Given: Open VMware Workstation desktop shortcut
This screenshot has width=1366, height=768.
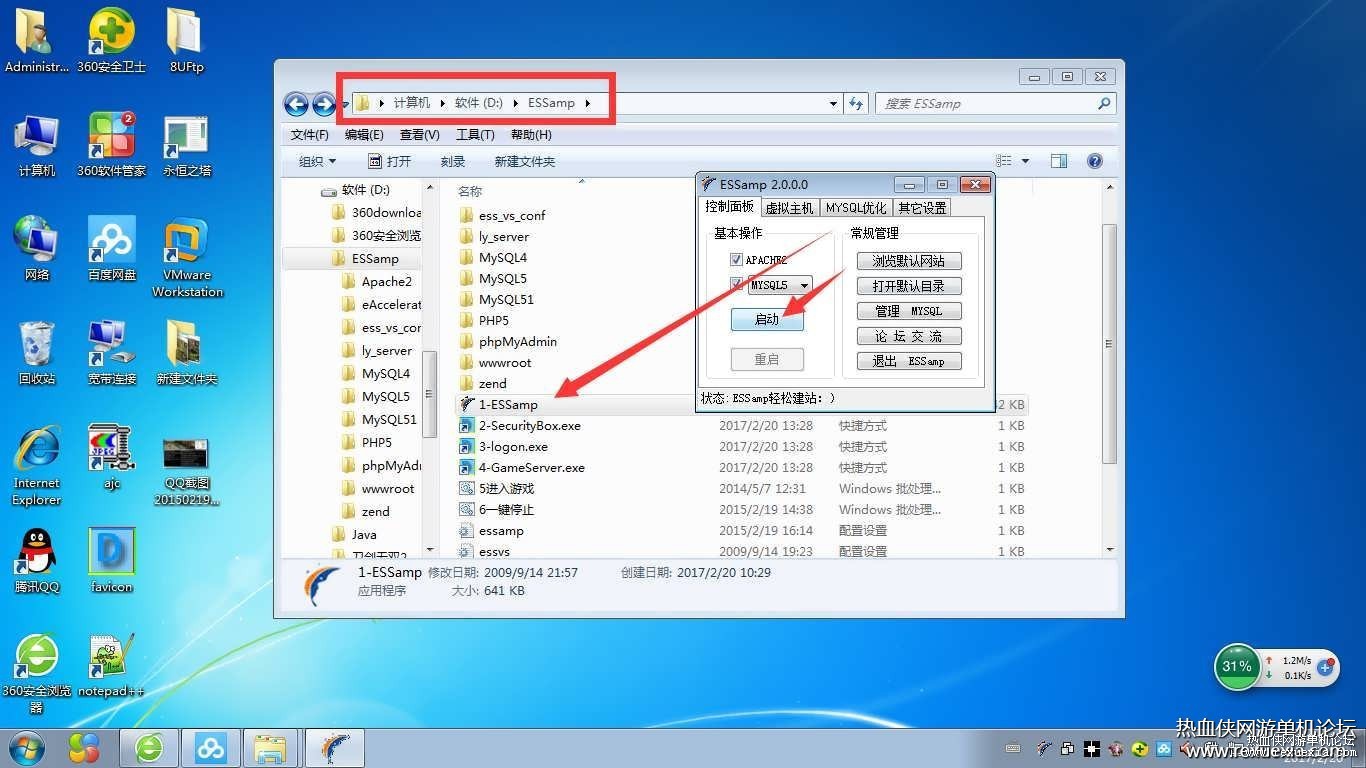Looking at the screenshot, I should point(187,258).
